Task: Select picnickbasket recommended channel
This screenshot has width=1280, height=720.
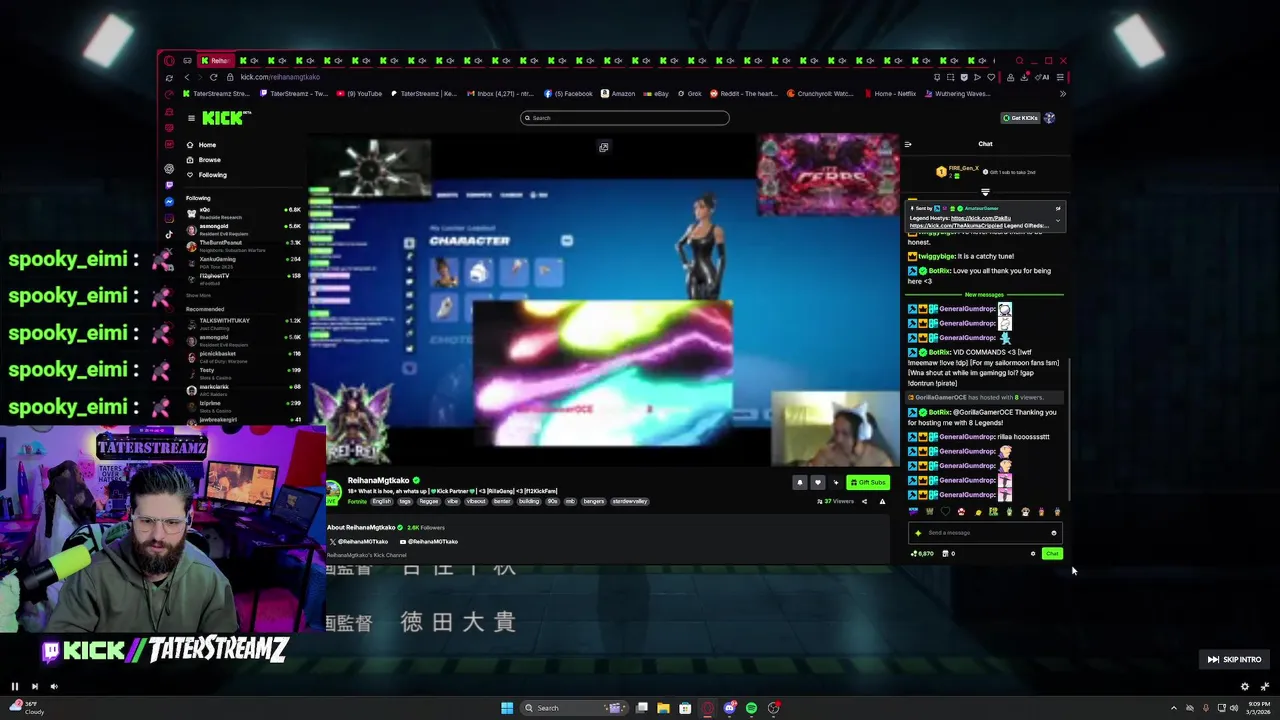Action: pos(243,356)
